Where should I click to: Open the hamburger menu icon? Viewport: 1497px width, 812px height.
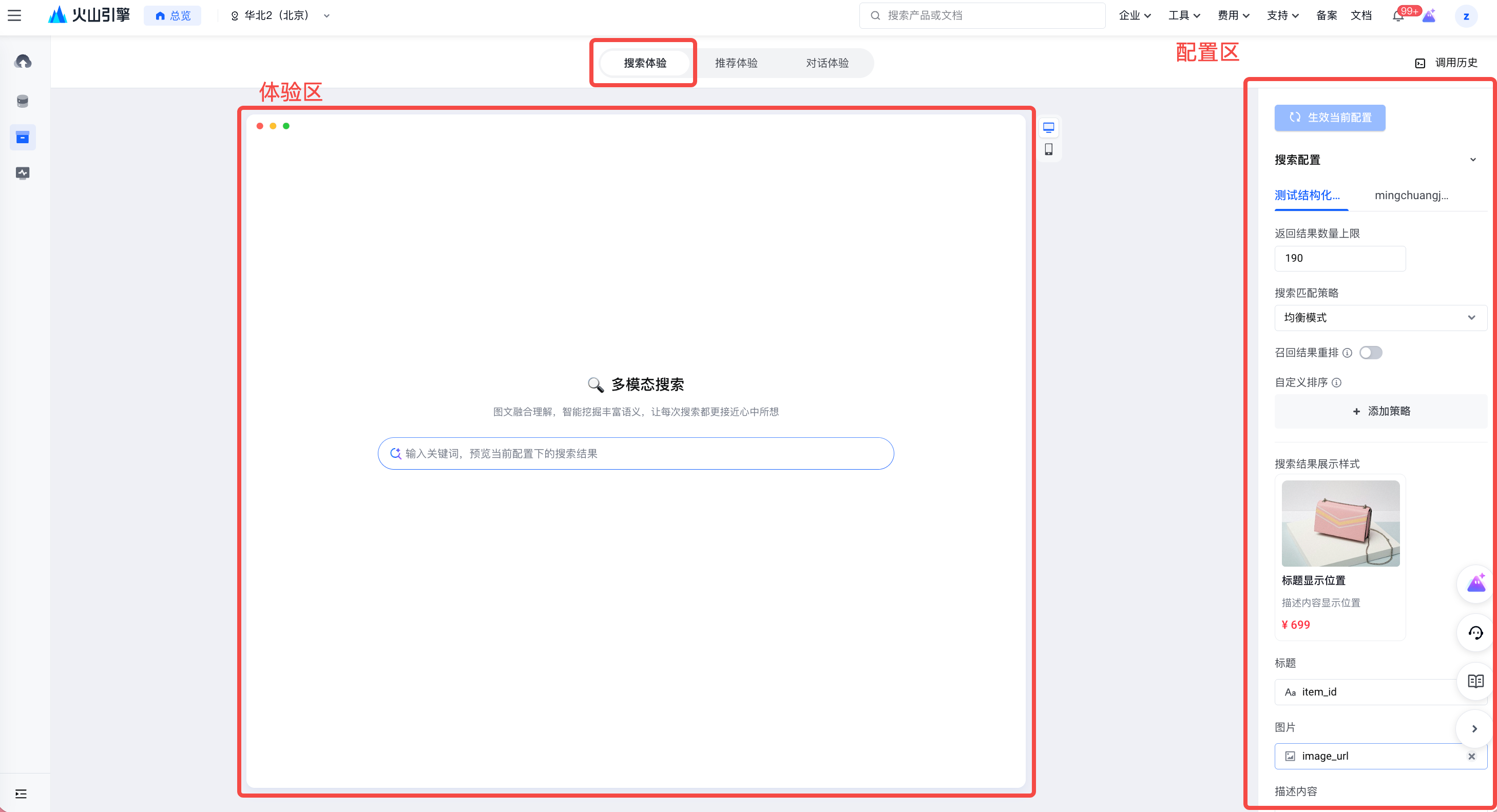14,16
